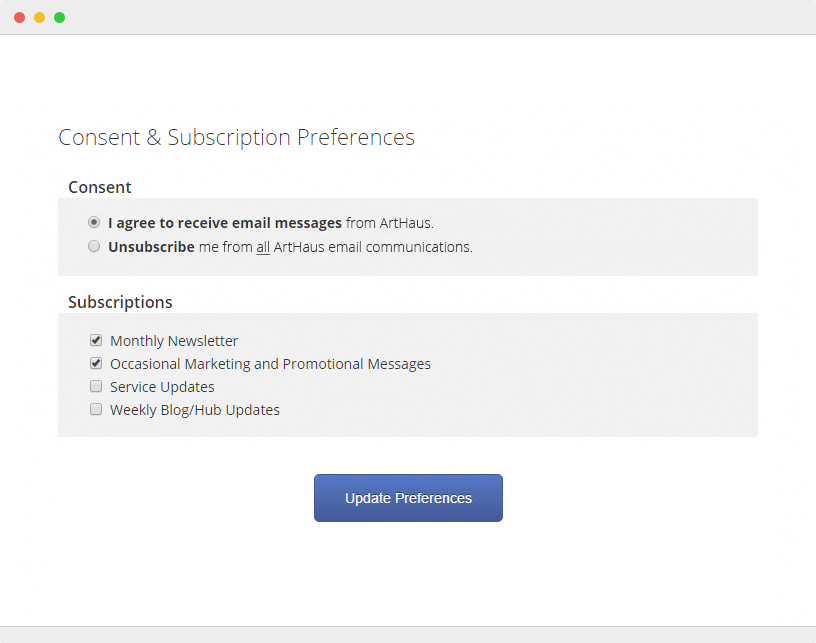This screenshot has width=816, height=643.
Task: Check the Weekly Blog/Hub Updates checkbox
Action: (96, 409)
